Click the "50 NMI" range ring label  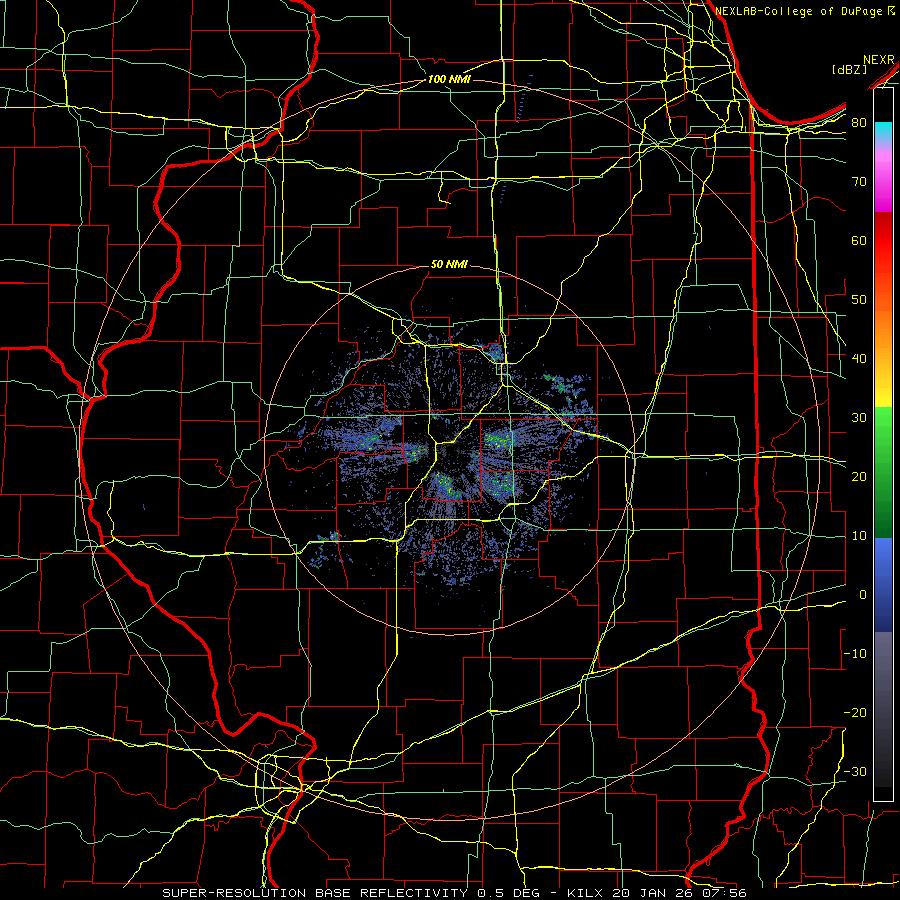pyautogui.click(x=449, y=265)
